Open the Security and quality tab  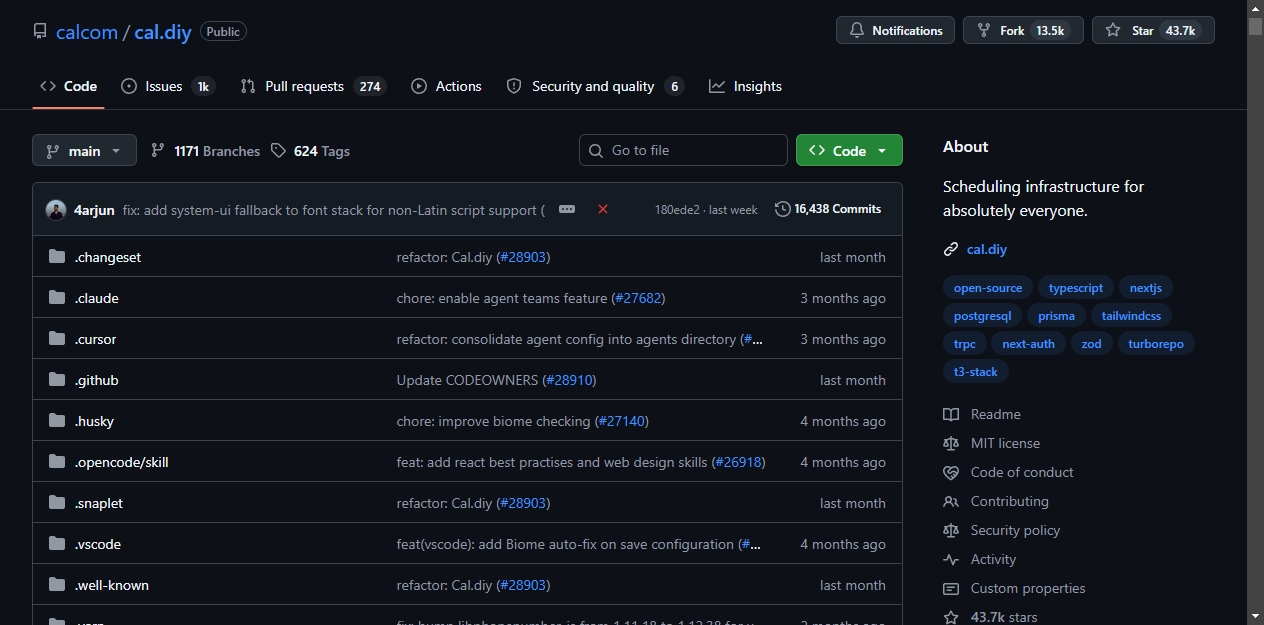point(595,87)
